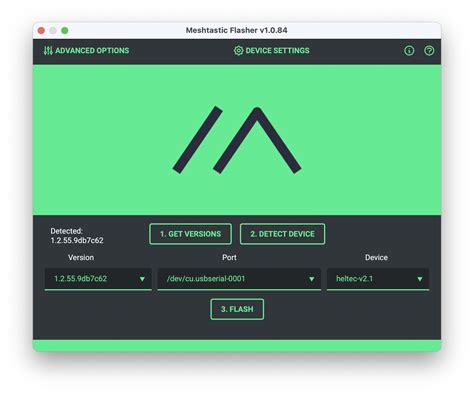Maximize window with the green button

pyautogui.click(x=65, y=31)
